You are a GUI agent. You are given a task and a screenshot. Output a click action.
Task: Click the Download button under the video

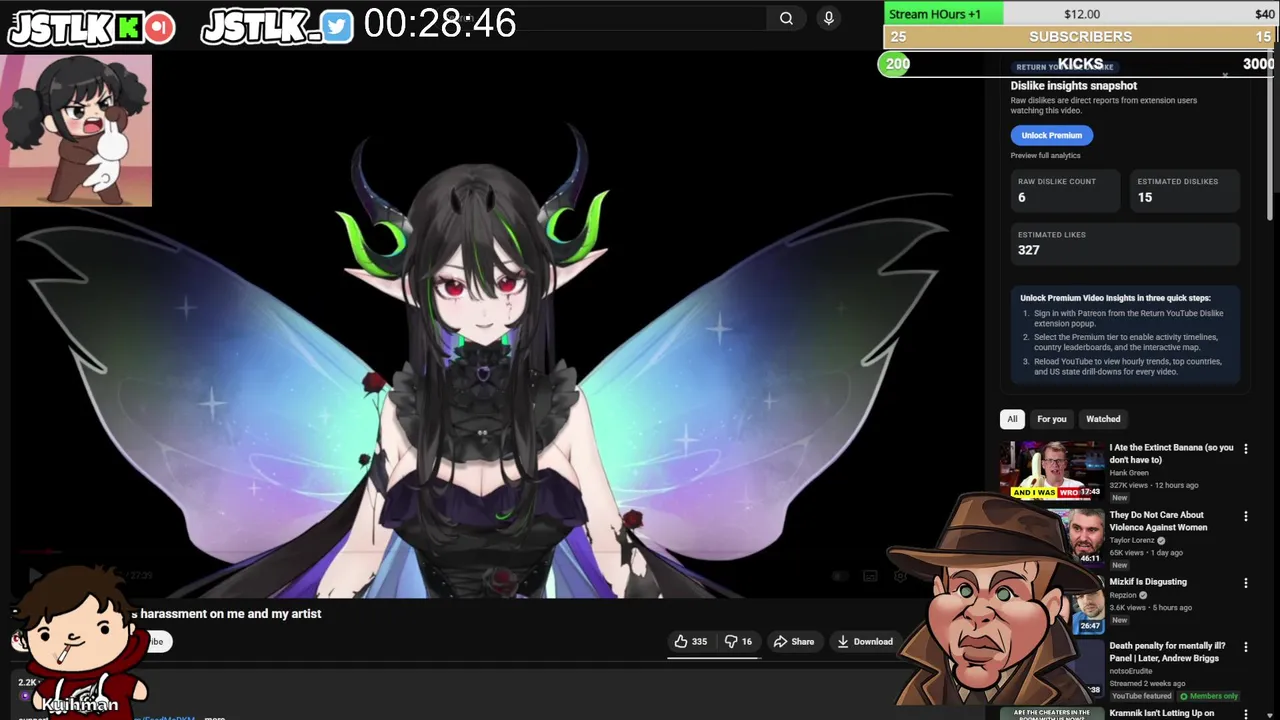coord(865,642)
